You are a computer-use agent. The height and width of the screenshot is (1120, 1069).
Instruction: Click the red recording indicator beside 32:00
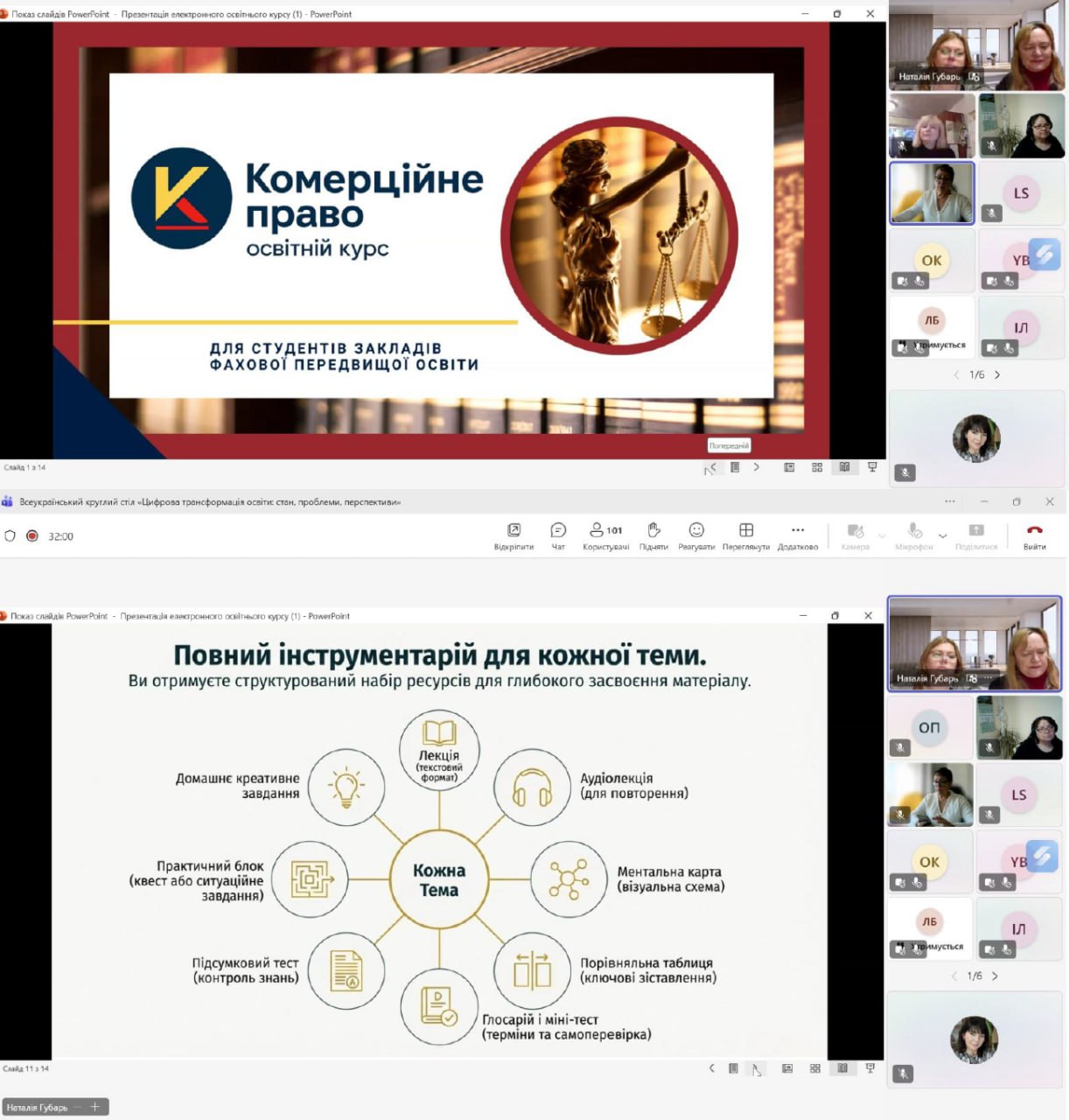click(x=32, y=536)
